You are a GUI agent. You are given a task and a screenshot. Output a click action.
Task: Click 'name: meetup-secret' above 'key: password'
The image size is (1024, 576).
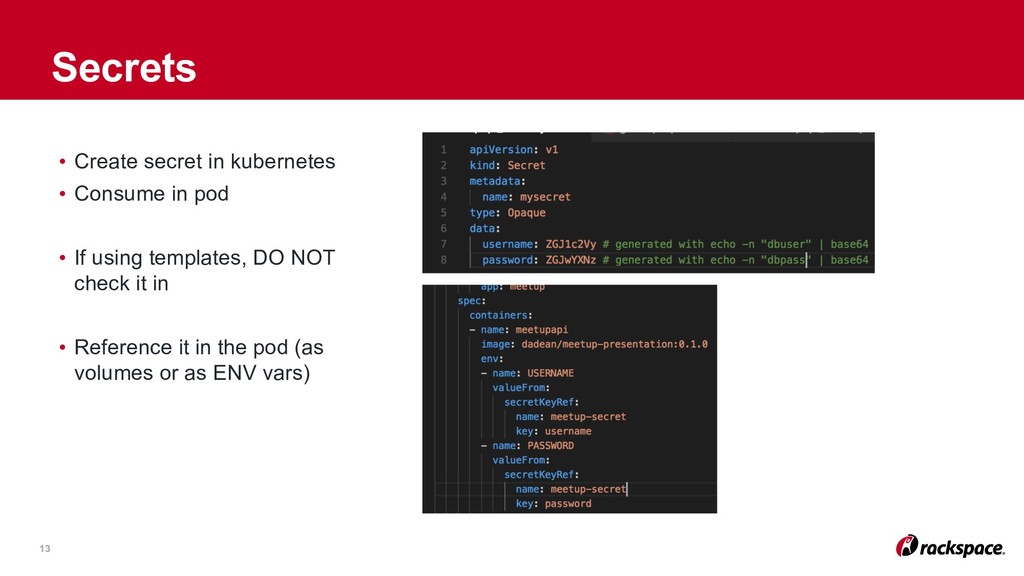coord(571,489)
